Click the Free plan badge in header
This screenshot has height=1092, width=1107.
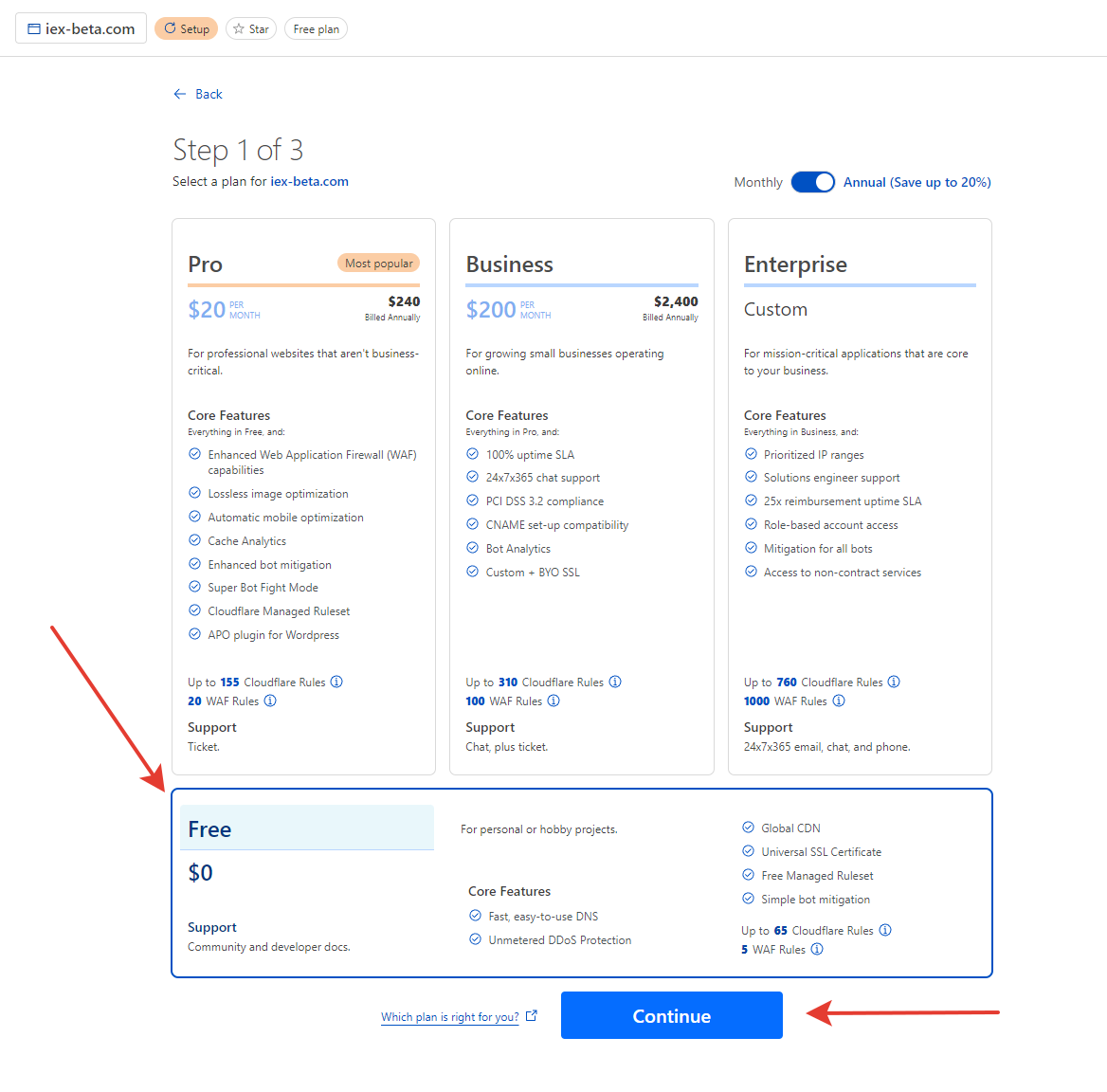coord(317,28)
